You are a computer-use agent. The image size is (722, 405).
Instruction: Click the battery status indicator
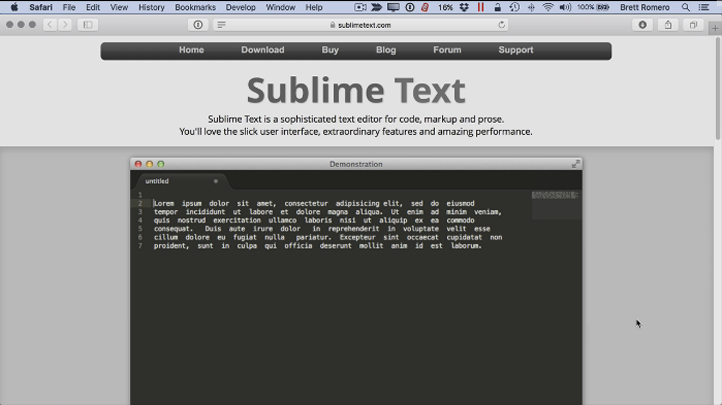(x=593, y=7)
